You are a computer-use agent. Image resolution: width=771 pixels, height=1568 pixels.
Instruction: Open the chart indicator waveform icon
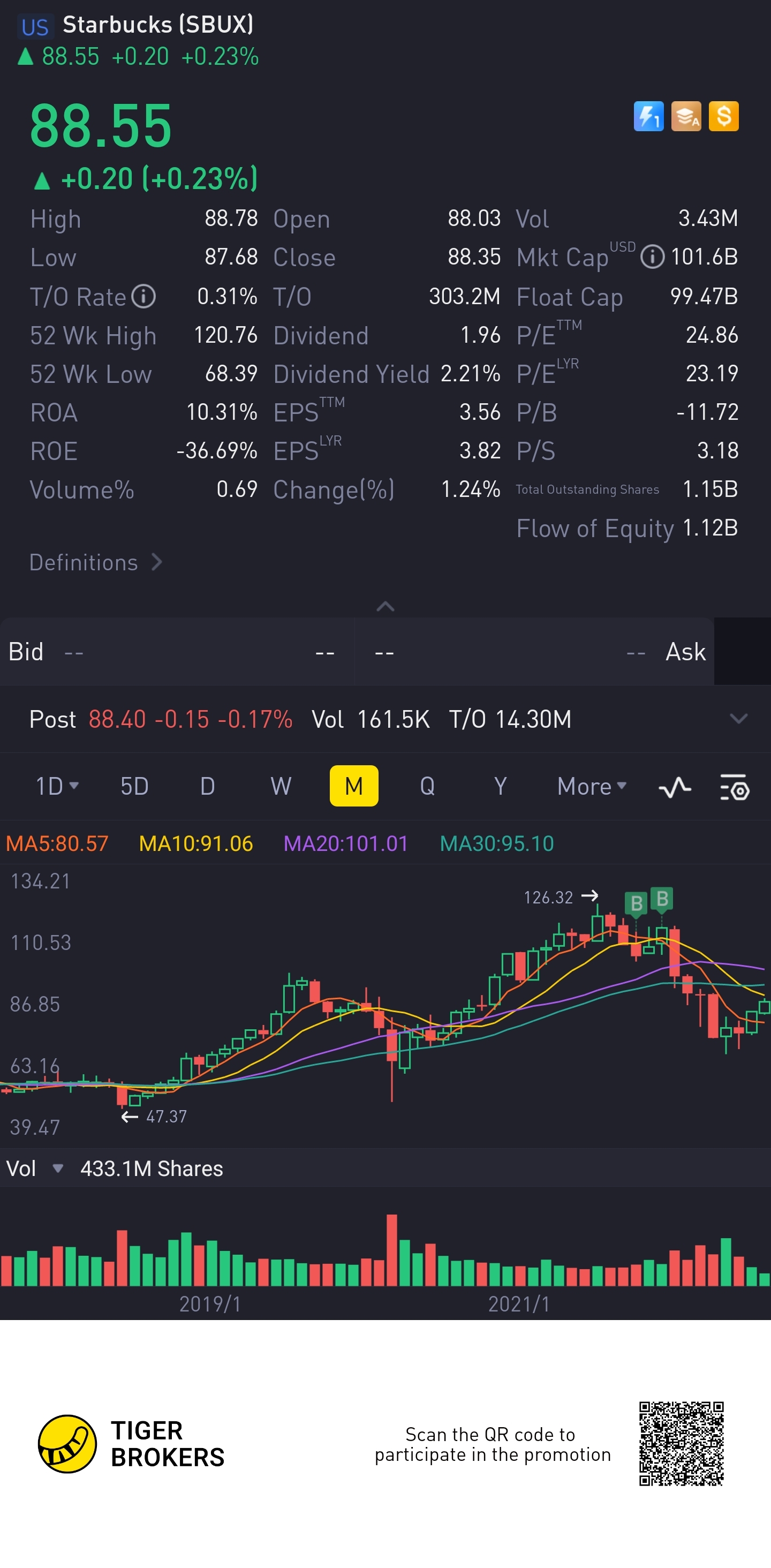pyautogui.click(x=675, y=787)
